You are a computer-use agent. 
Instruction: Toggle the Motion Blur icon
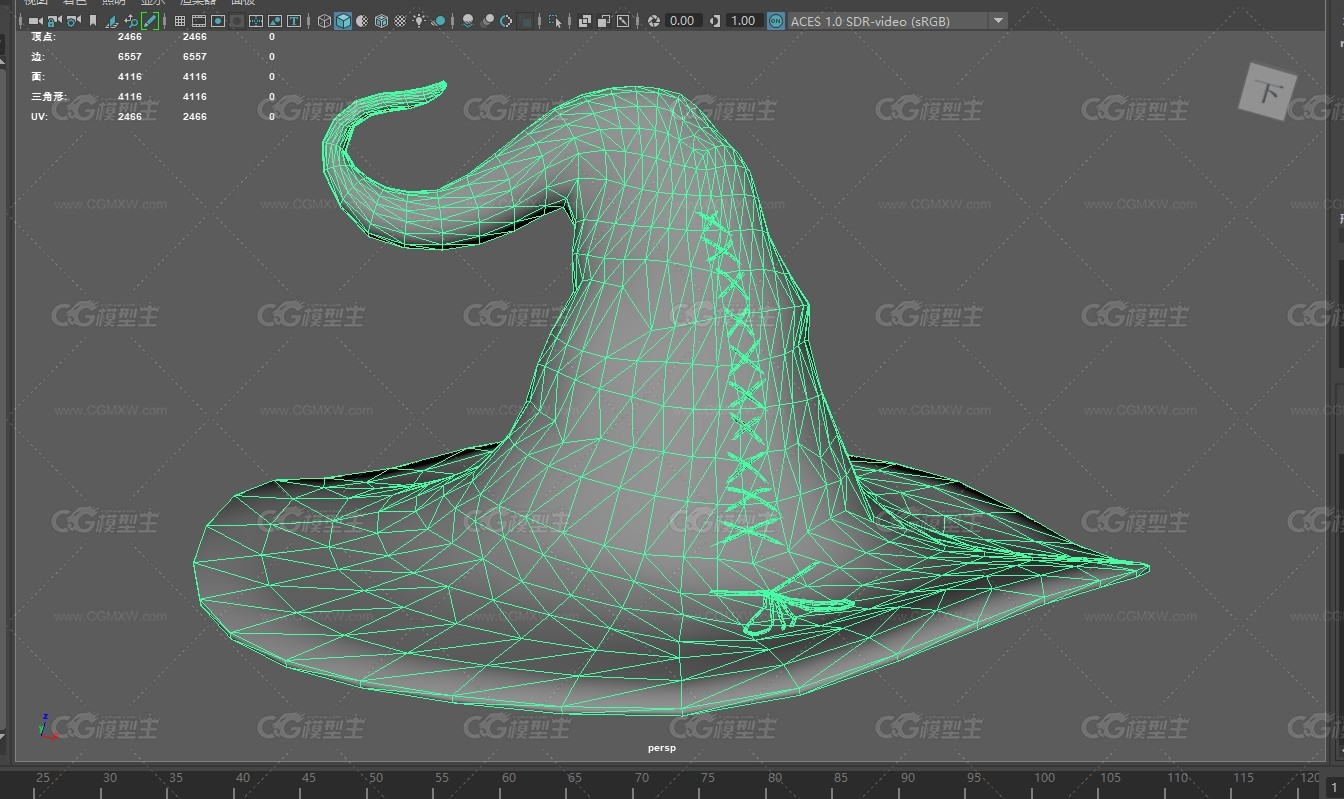click(487, 20)
